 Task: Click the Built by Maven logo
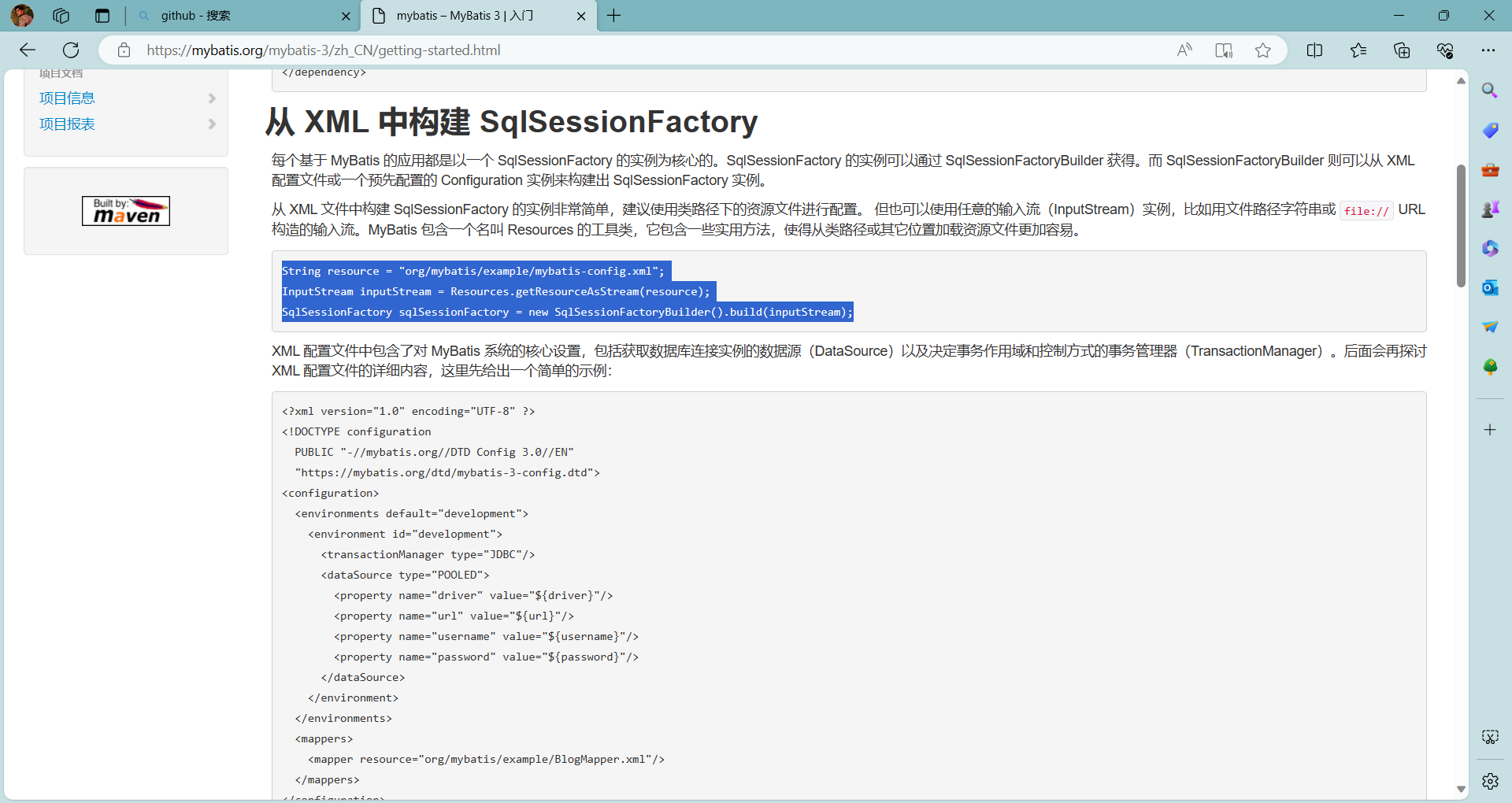coord(126,211)
